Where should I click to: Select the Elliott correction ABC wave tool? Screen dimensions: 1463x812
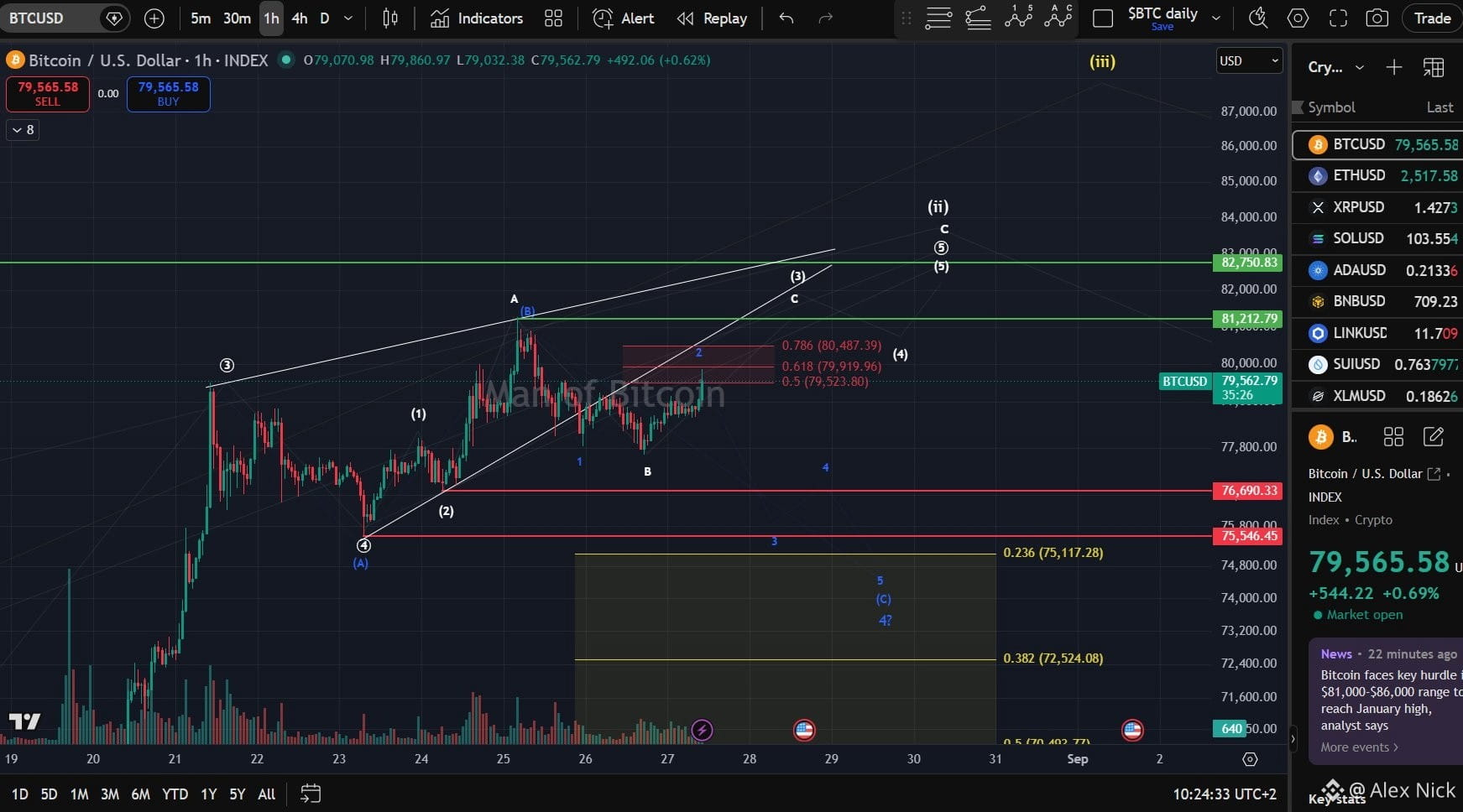coord(1058,17)
